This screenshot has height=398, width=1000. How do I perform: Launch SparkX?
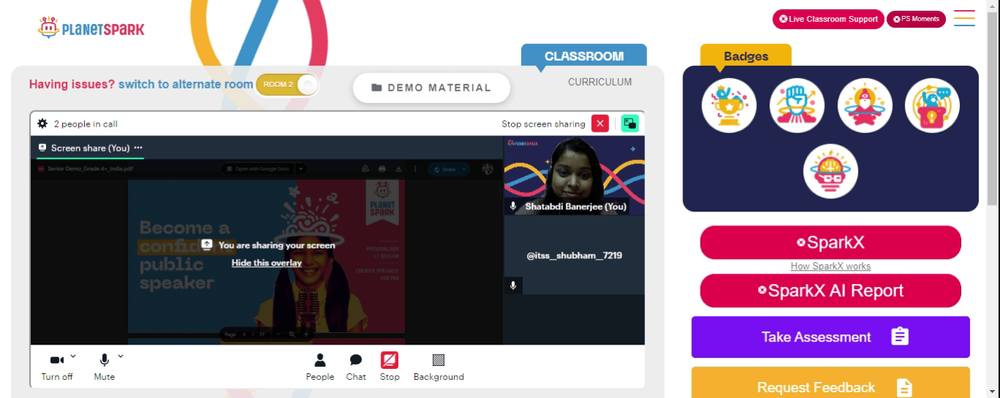pyautogui.click(x=830, y=242)
